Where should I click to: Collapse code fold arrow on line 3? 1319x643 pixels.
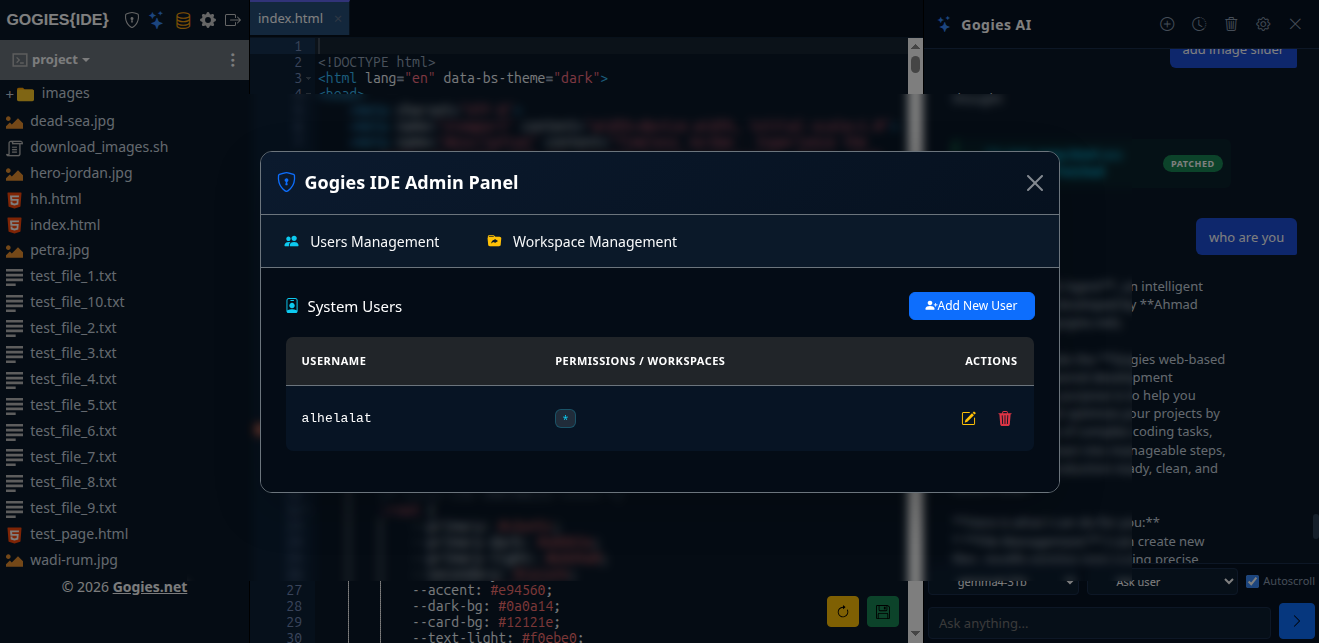tap(311, 78)
